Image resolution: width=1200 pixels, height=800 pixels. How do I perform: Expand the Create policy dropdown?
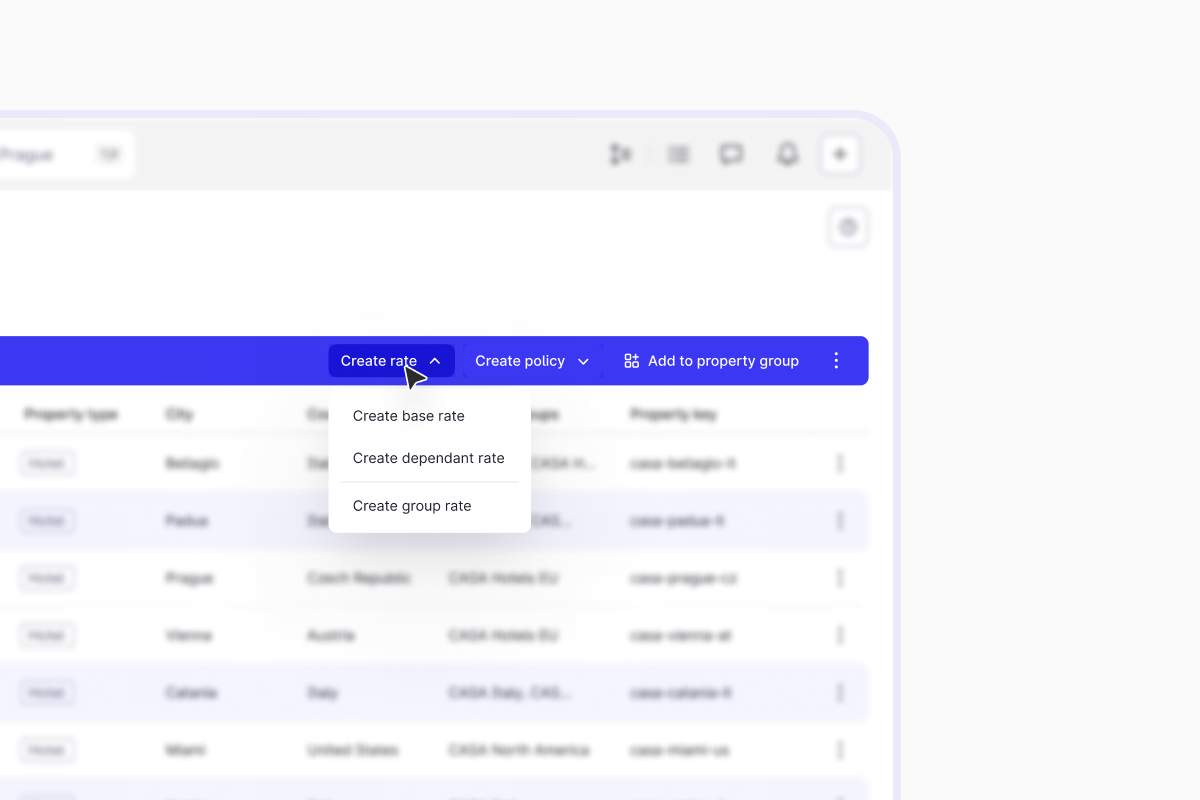[x=532, y=361]
